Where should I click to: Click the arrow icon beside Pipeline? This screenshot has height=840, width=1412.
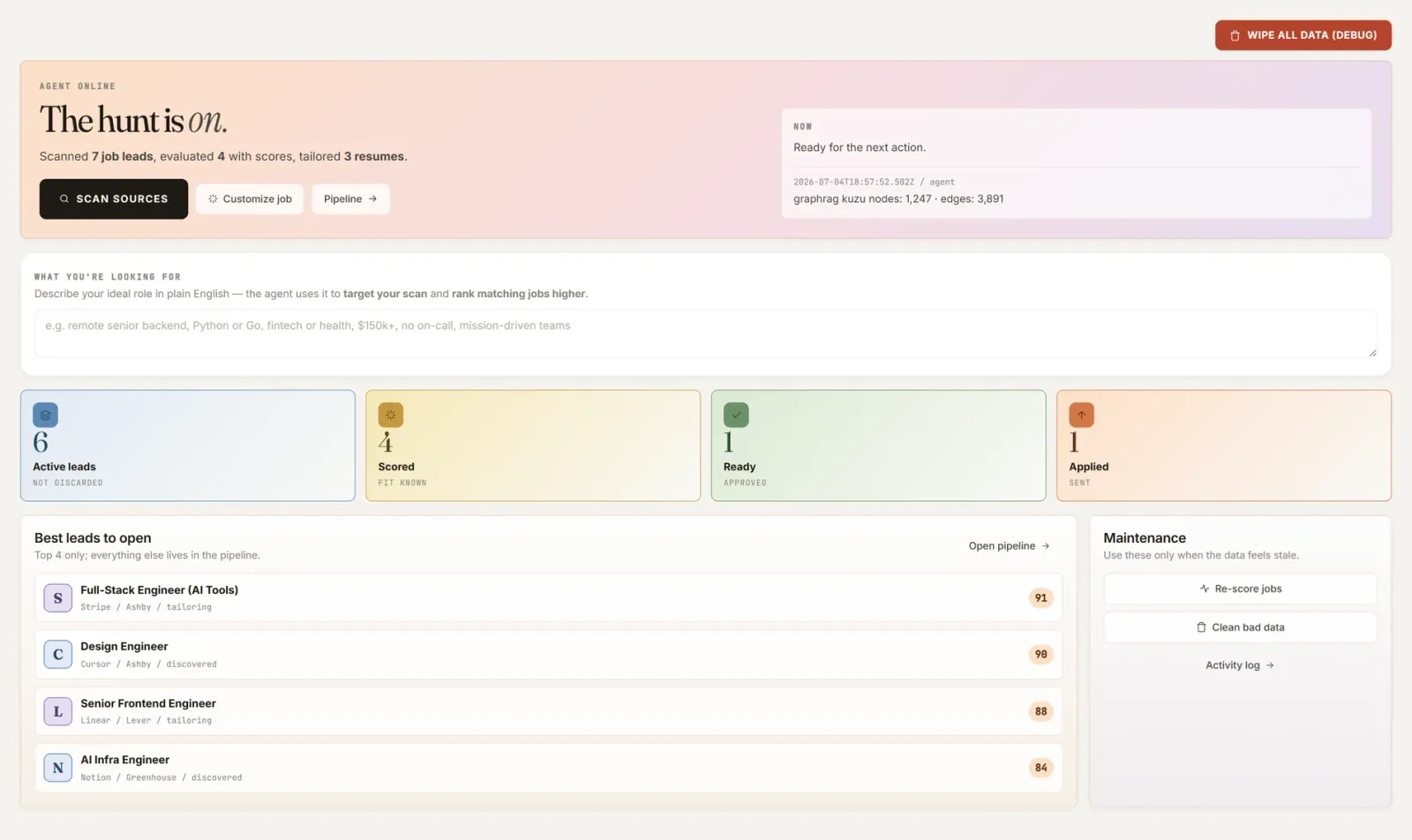coord(373,199)
